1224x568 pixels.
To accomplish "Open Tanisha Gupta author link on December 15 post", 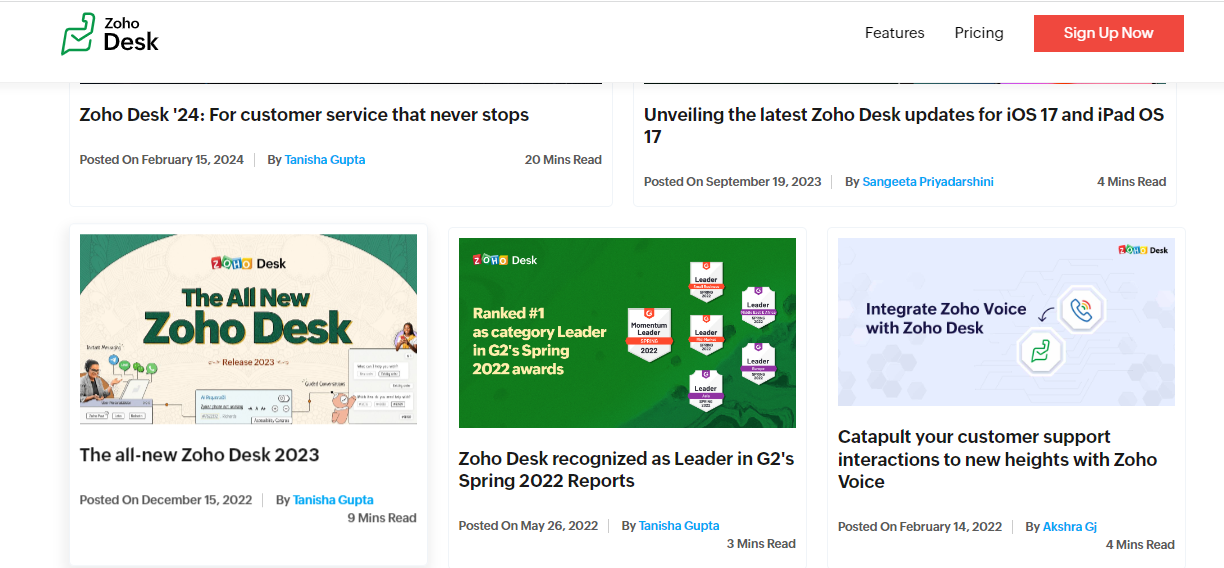I will 333,500.
